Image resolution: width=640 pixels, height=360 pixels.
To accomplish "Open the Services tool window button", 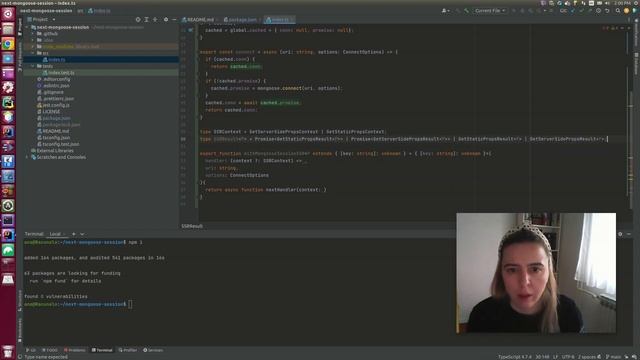I will 153,350.
